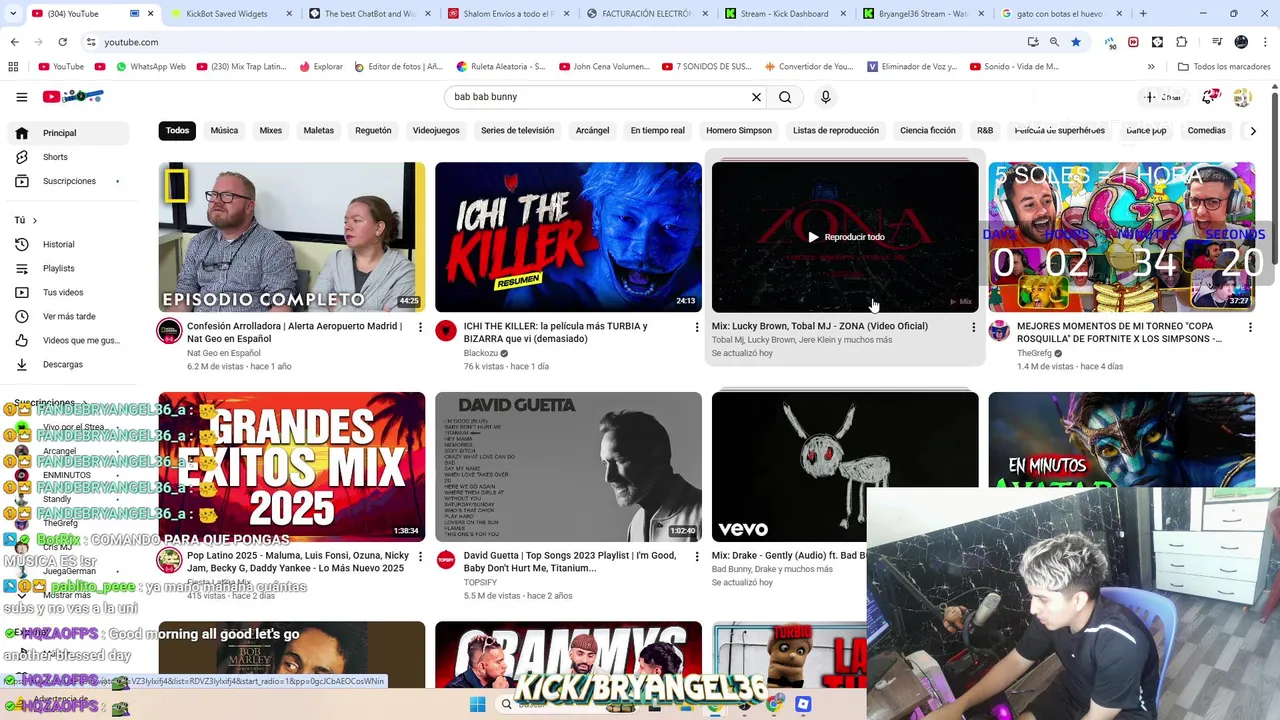Open the David Guetta playlist title

[x=570, y=562]
